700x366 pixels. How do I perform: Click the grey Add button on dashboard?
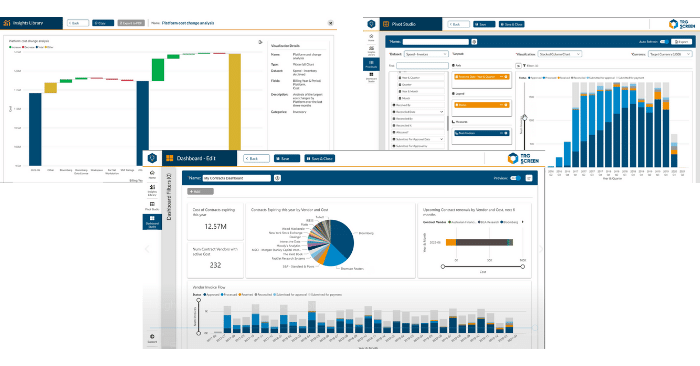[200, 191]
